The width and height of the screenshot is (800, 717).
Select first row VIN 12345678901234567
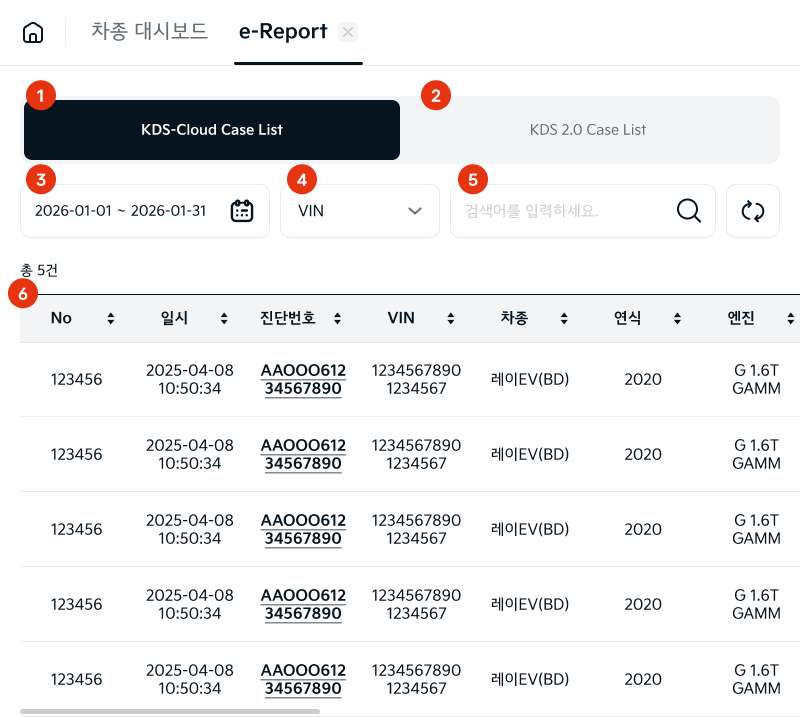(416, 379)
